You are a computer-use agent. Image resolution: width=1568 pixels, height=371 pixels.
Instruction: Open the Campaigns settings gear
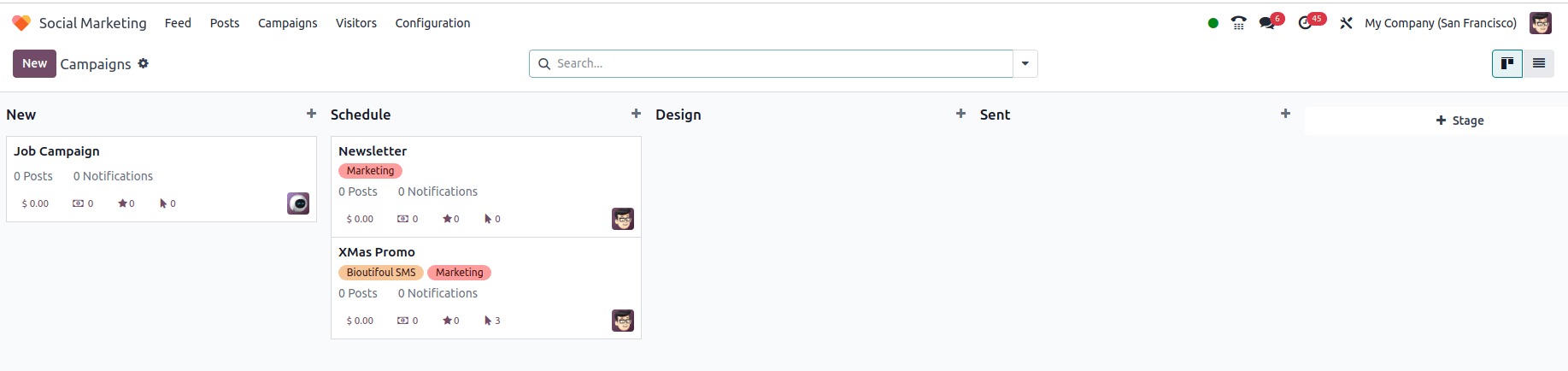144,63
